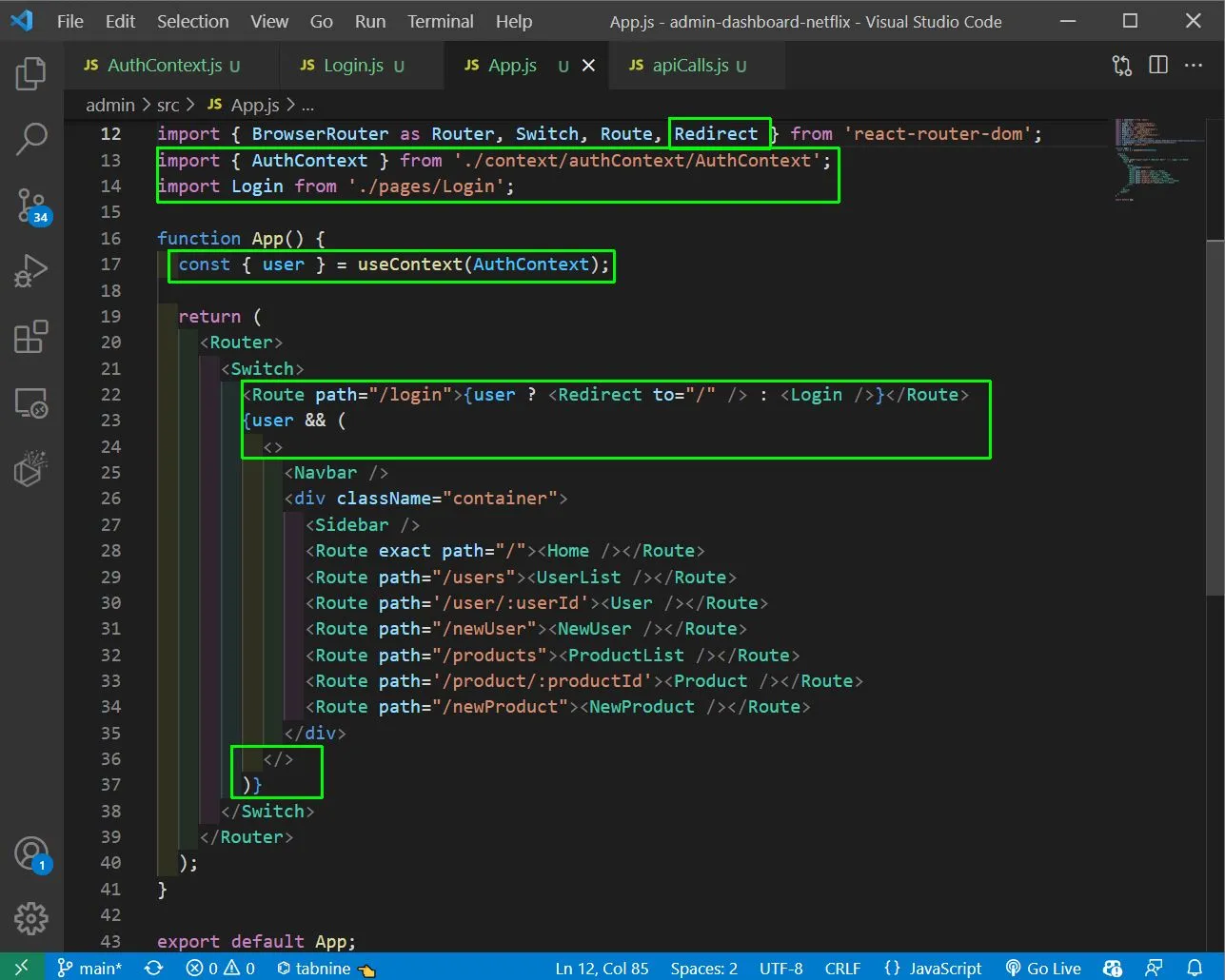Click the main* git branch indicator
This screenshot has width=1225, height=980.
(x=89, y=968)
